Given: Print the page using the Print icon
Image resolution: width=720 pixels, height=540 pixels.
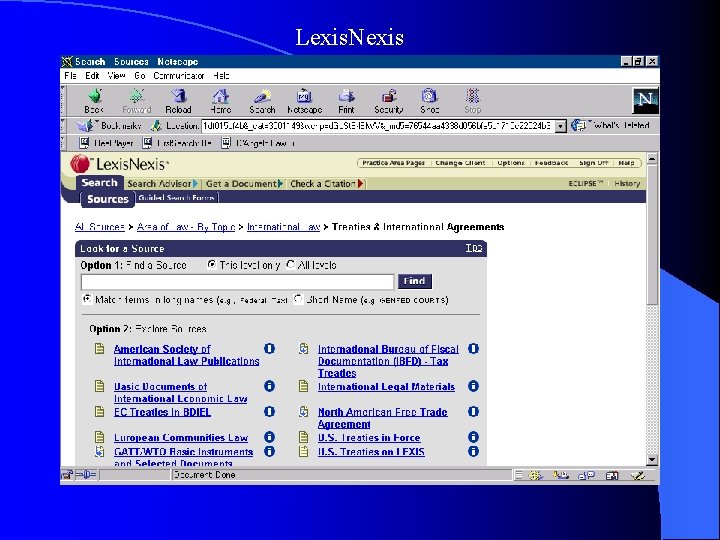Looking at the screenshot, I should 346,101.
